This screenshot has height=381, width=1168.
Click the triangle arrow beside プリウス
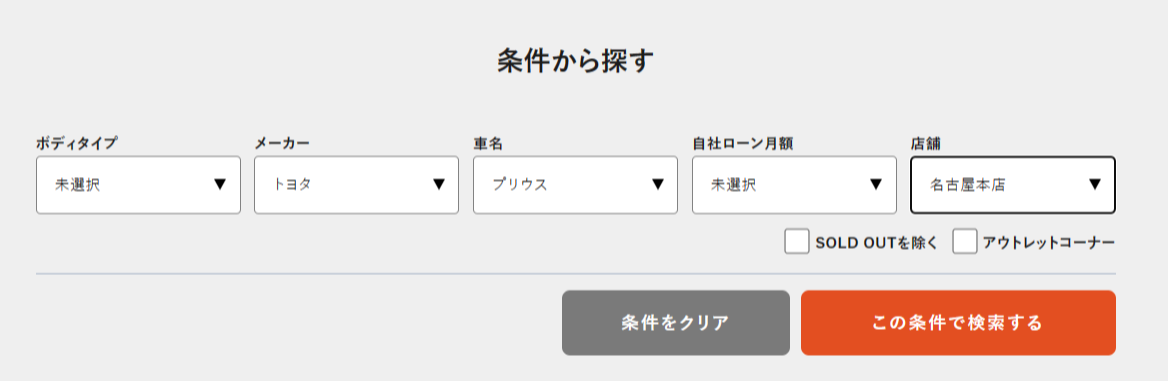pyautogui.click(x=658, y=184)
